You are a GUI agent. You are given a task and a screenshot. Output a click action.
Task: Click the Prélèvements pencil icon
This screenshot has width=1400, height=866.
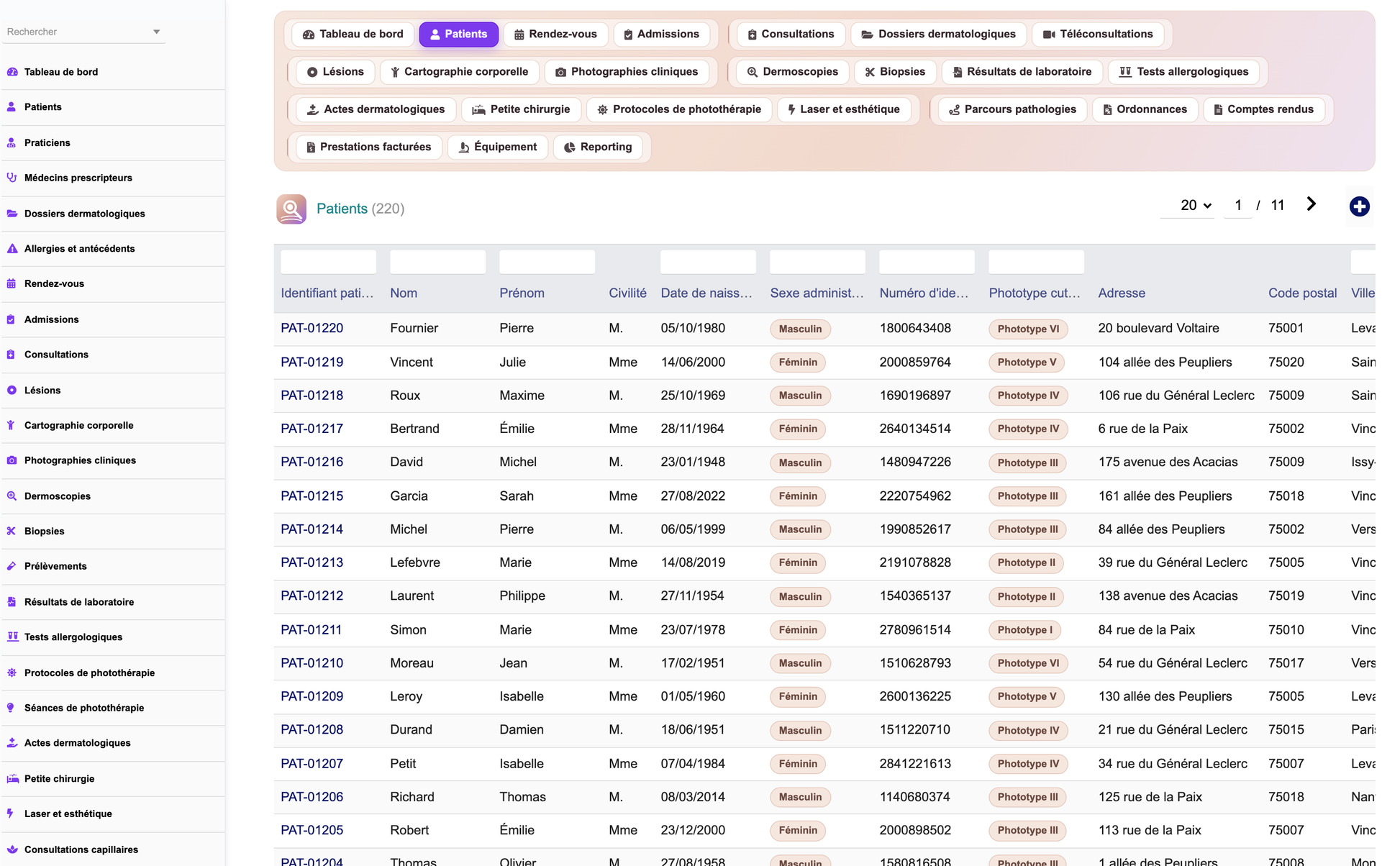click(12, 567)
